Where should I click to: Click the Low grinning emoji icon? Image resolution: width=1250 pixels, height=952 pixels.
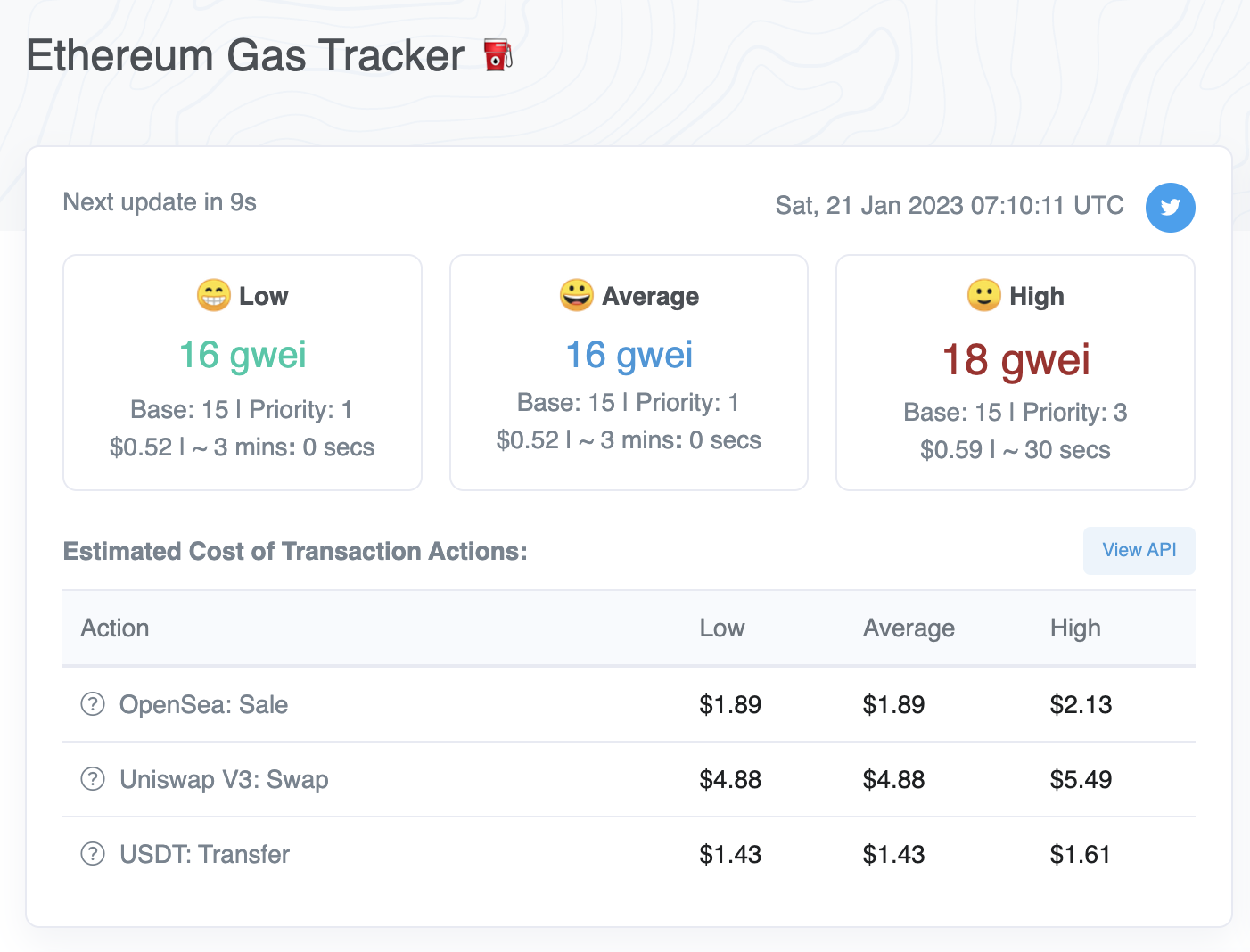(213, 295)
